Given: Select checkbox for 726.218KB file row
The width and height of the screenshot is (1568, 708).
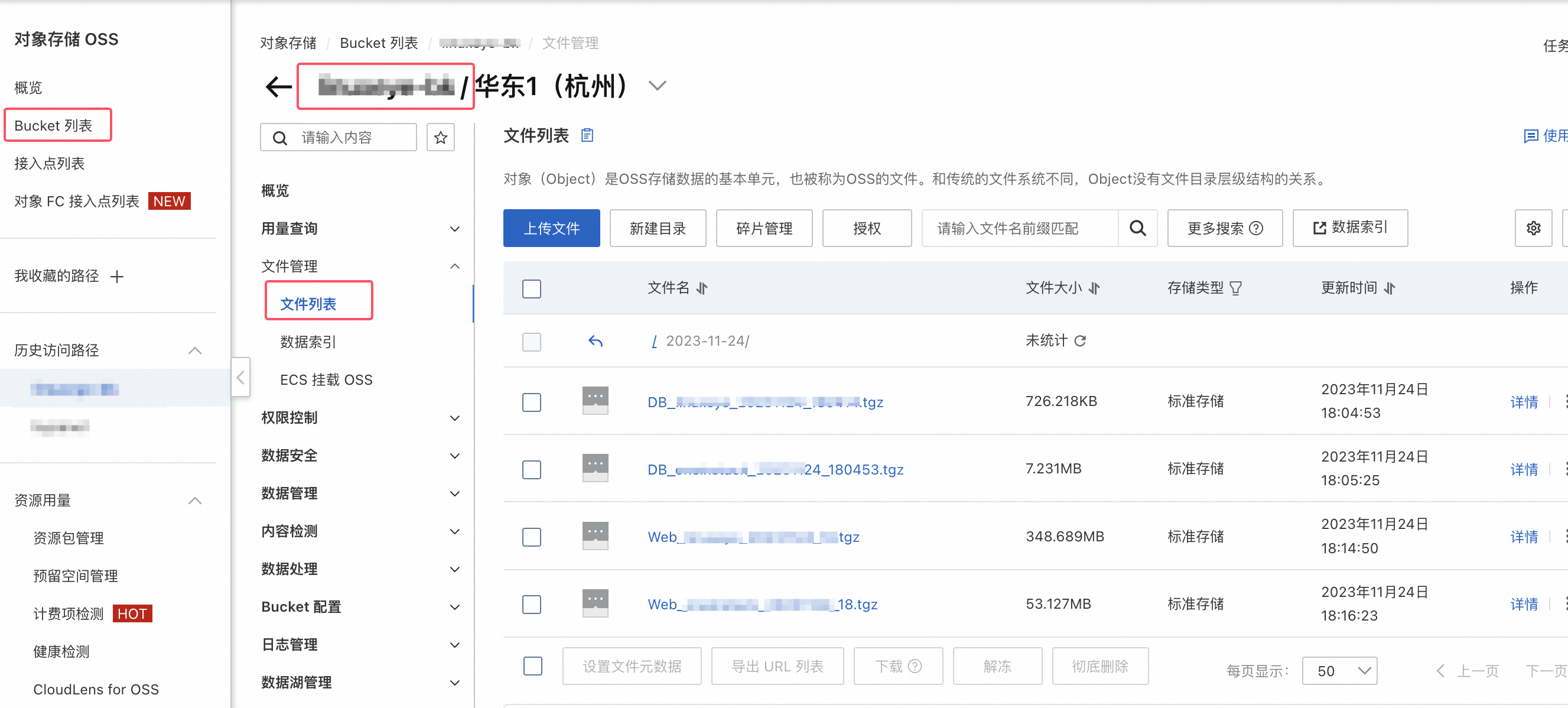Looking at the screenshot, I should [531, 402].
